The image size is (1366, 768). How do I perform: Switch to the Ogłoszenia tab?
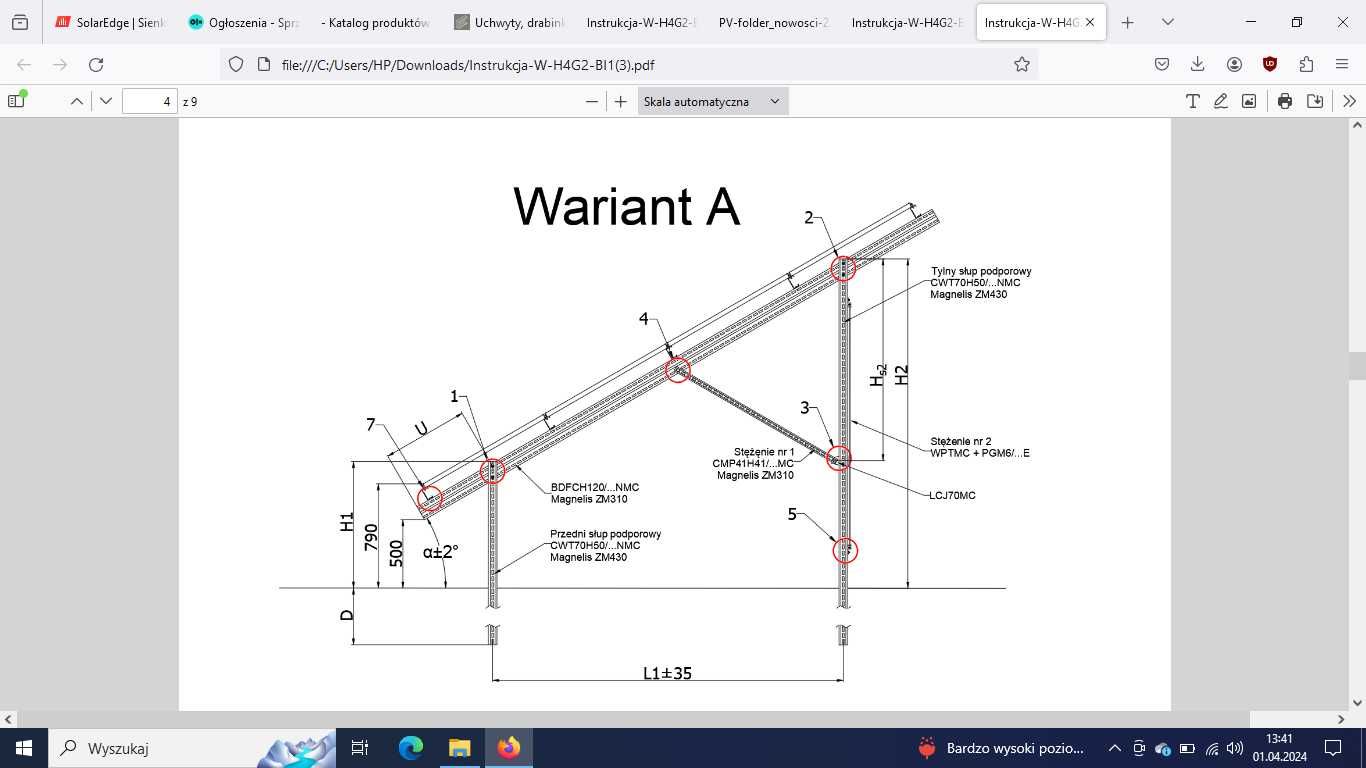point(243,22)
